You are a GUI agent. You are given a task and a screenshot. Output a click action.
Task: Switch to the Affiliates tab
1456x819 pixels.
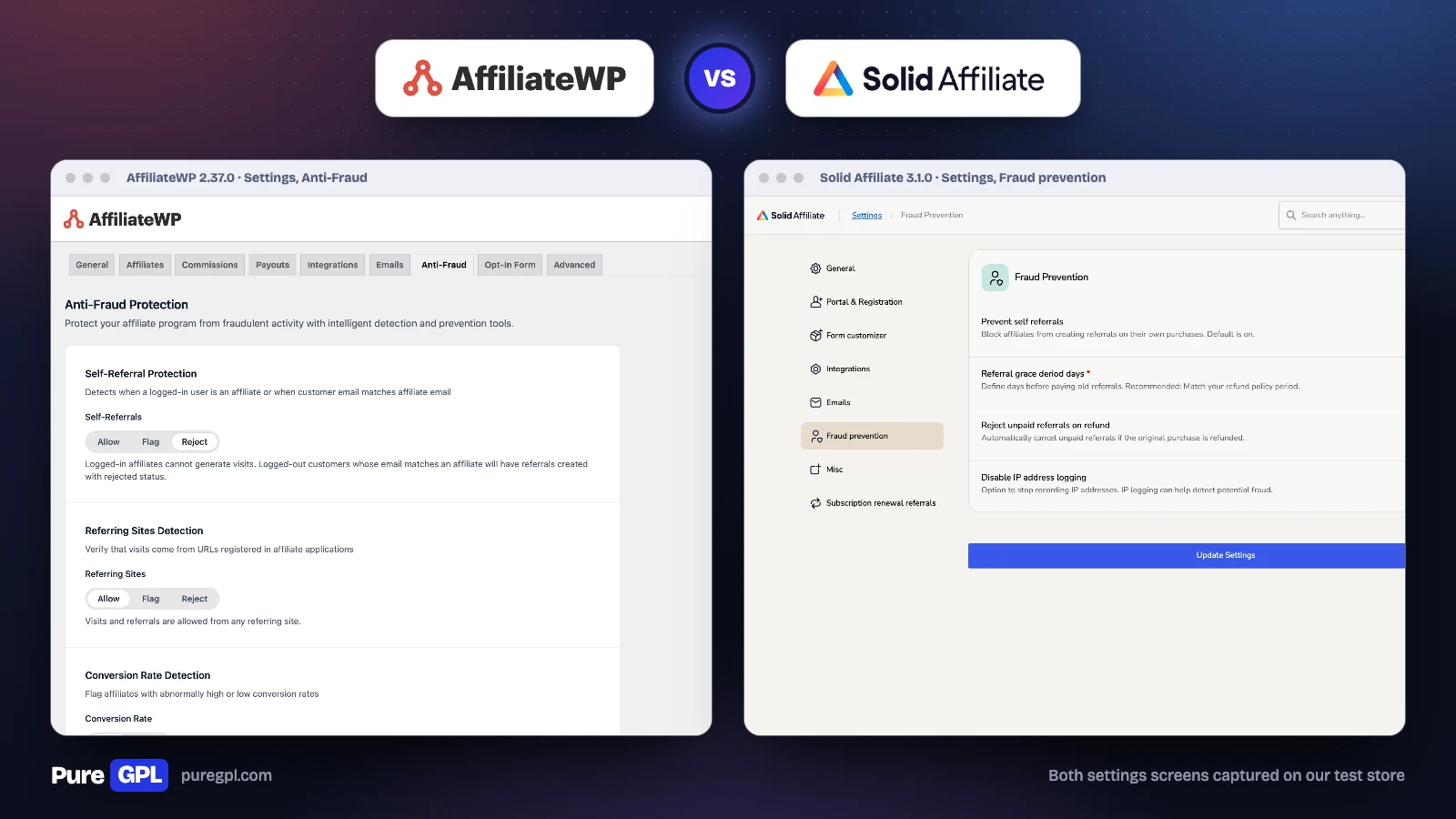pyautogui.click(x=145, y=265)
